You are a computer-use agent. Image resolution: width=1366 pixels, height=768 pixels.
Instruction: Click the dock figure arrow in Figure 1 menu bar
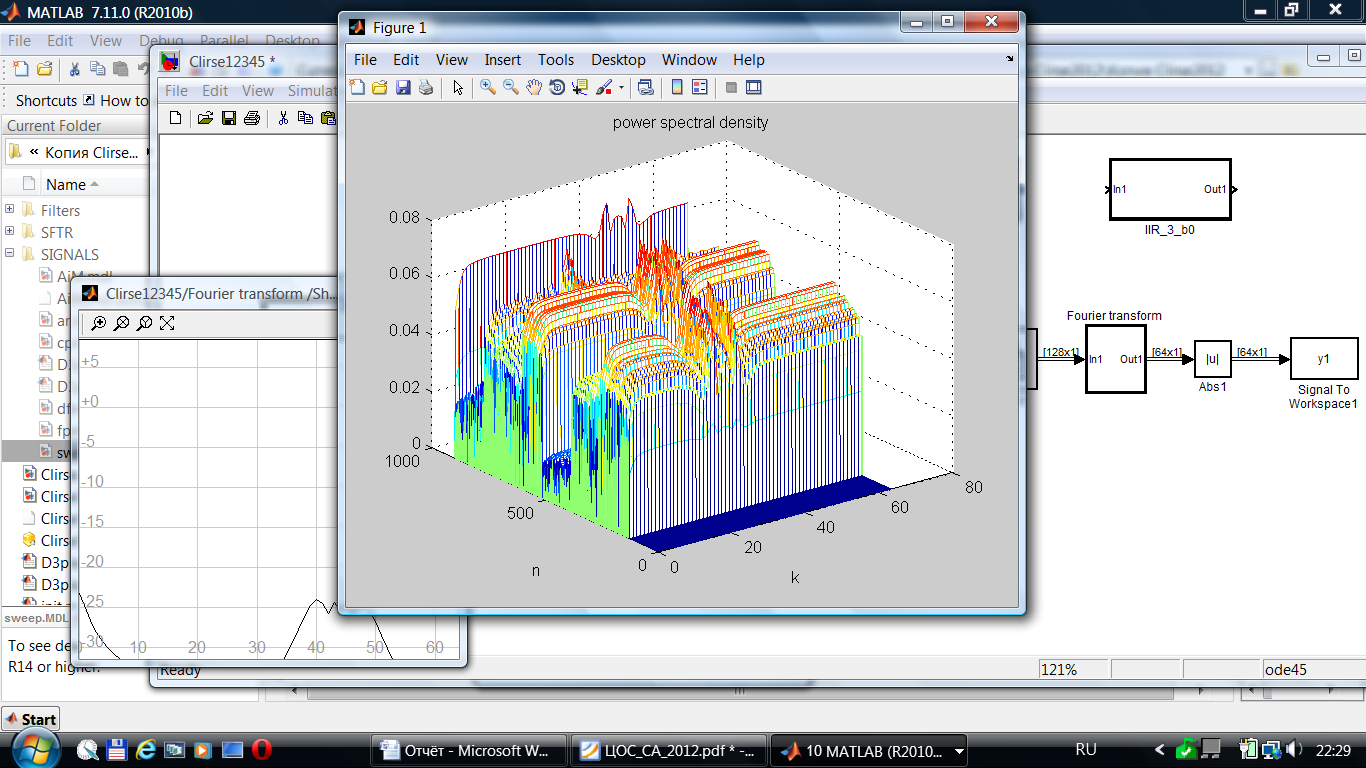(x=1009, y=59)
